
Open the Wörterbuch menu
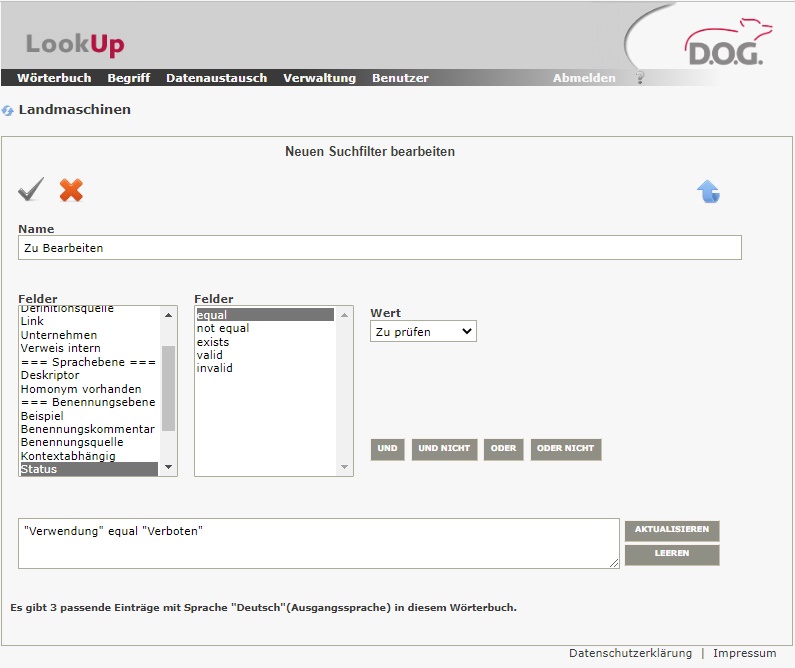54,78
